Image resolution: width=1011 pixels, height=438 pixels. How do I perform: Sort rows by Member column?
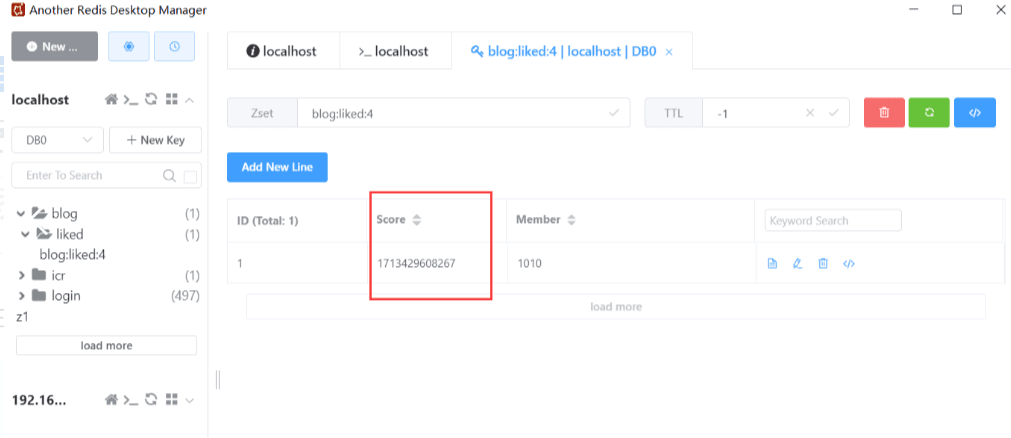click(x=572, y=220)
